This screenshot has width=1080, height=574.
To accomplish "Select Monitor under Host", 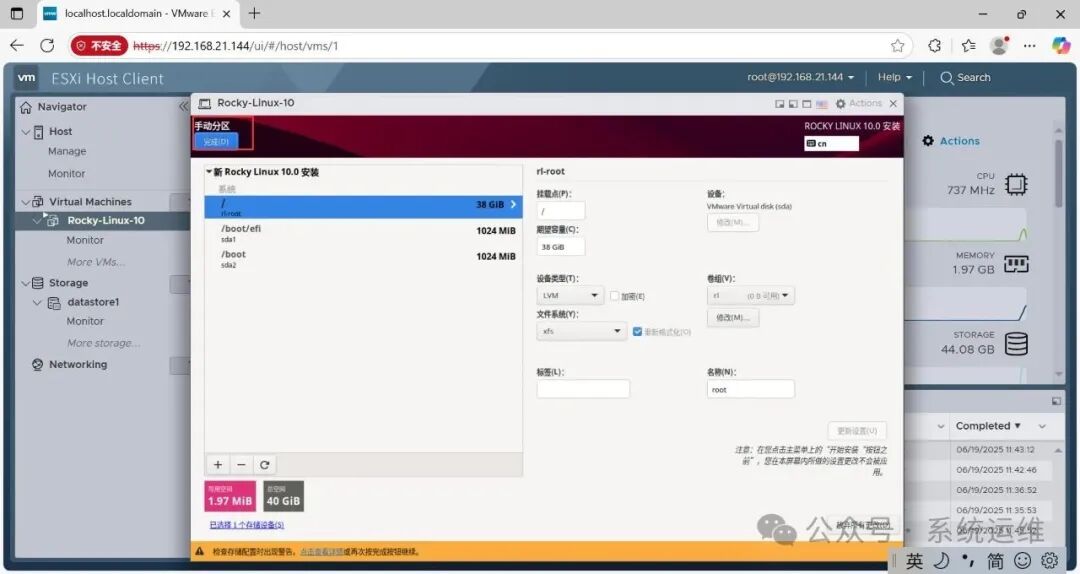I will (x=66, y=174).
